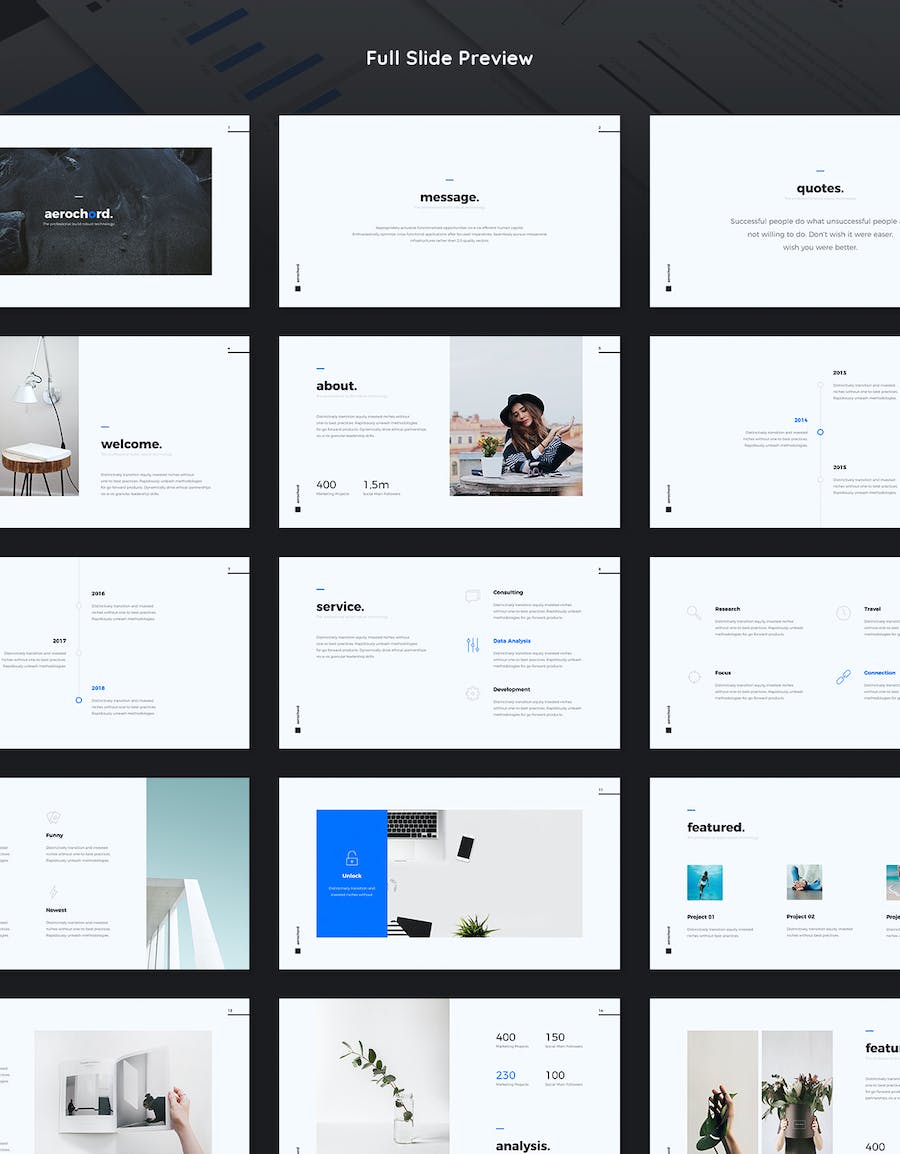Click the Unlock padlock icon
Viewport: 900px width, 1154px height.
click(351, 858)
